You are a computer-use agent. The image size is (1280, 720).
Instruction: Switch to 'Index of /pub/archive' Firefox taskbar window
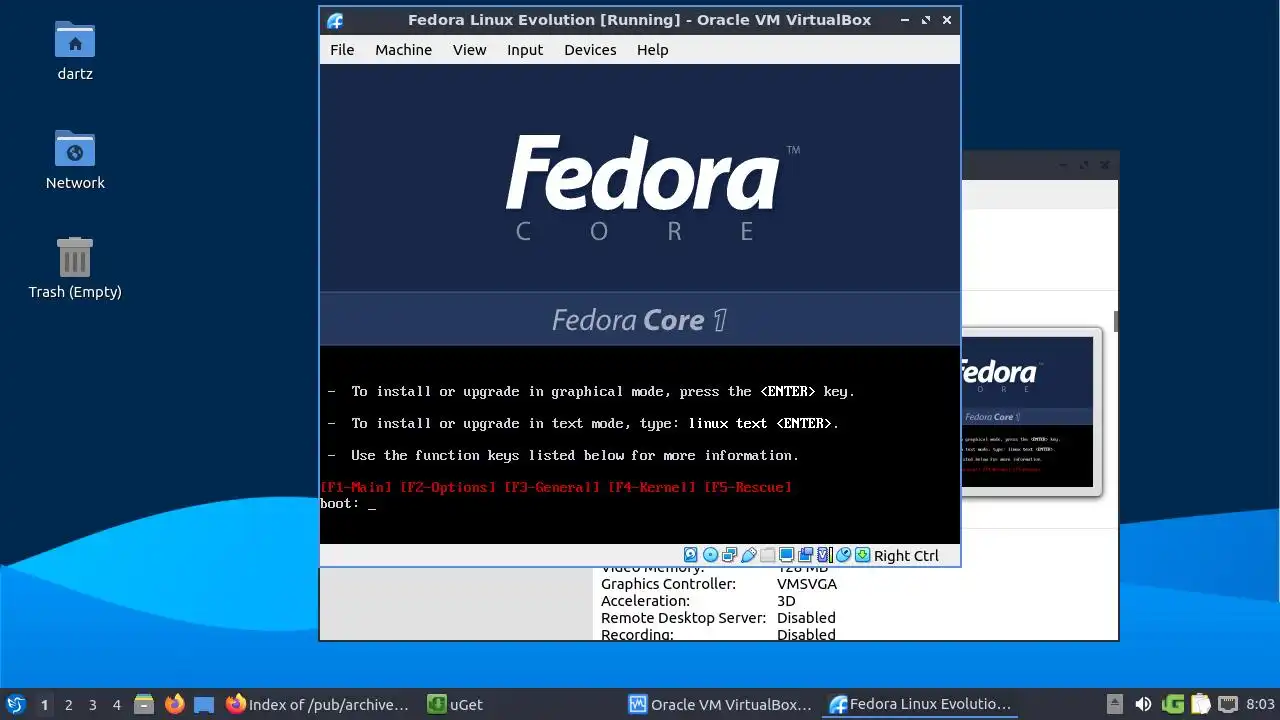coord(318,704)
